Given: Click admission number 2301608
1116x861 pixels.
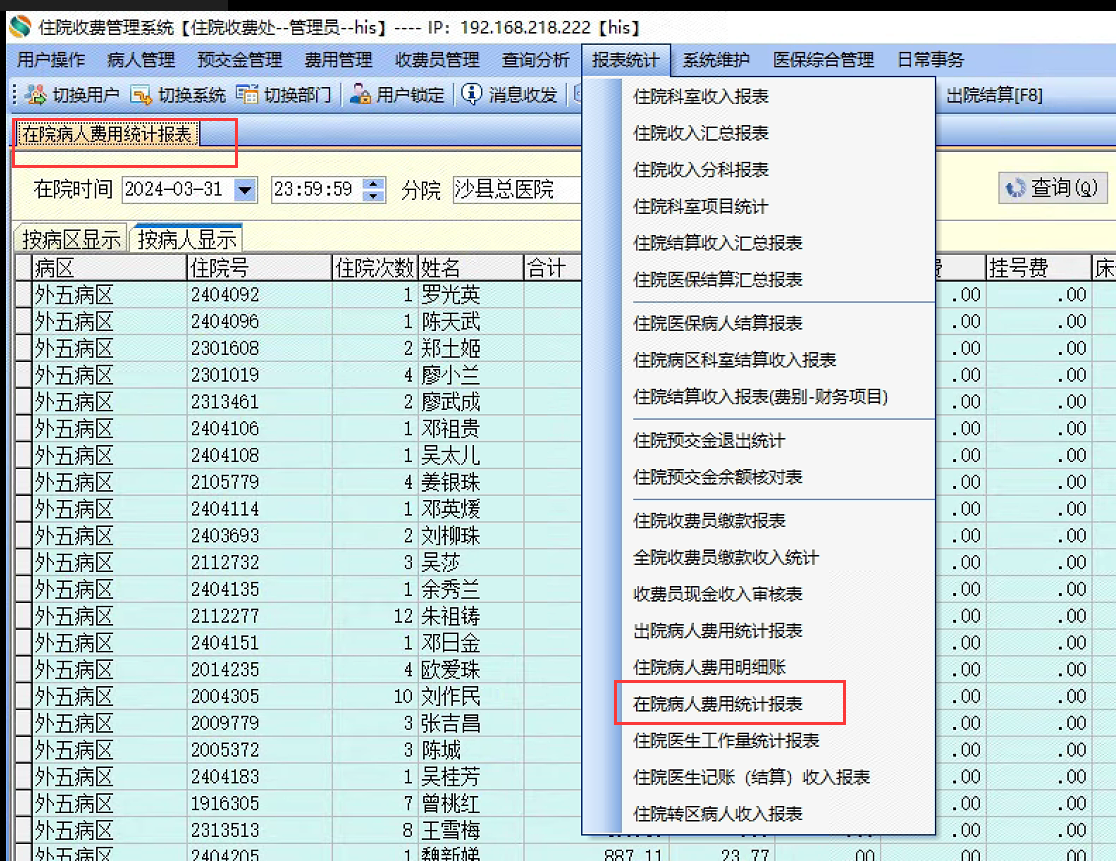Looking at the screenshot, I should point(225,348).
